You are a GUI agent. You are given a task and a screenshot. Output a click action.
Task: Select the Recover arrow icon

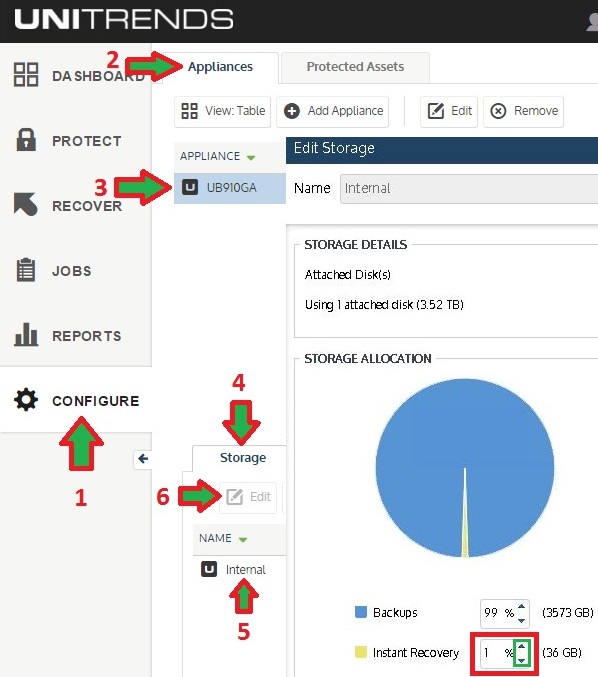(x=25, y=204)
